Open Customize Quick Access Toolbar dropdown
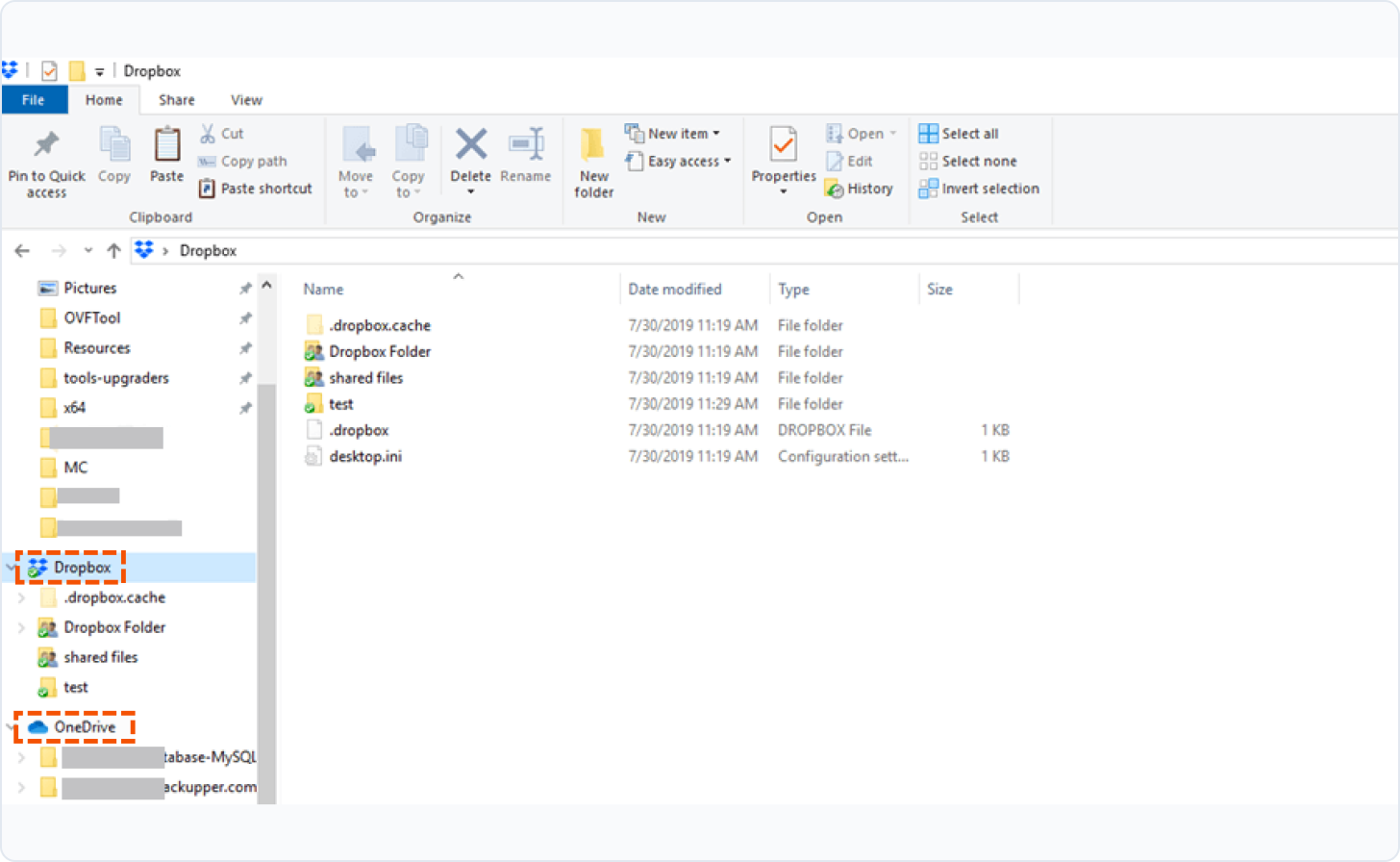The height and width of the screenshot is (862, 1400). click(99, 71)
